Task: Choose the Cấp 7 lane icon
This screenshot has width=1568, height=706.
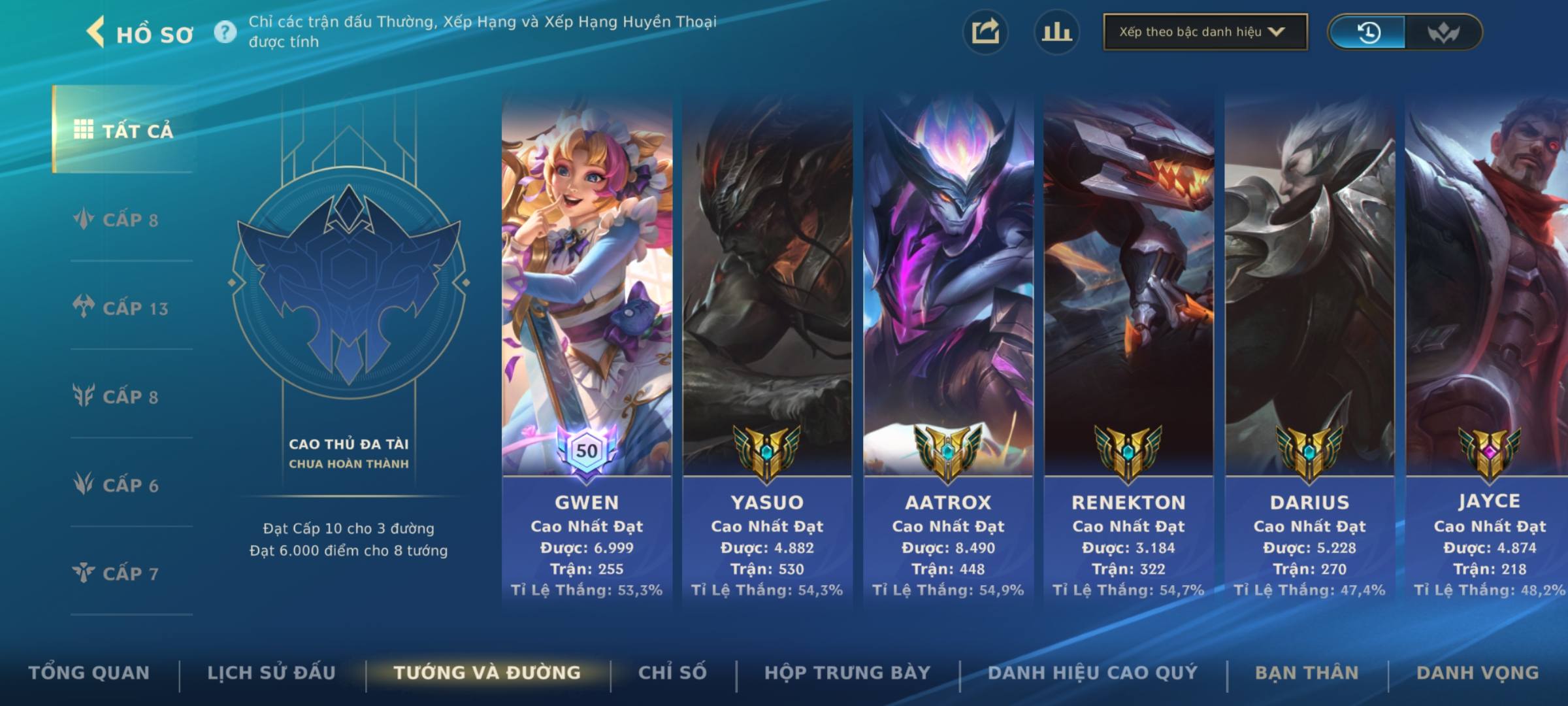Action: [84, 573]
